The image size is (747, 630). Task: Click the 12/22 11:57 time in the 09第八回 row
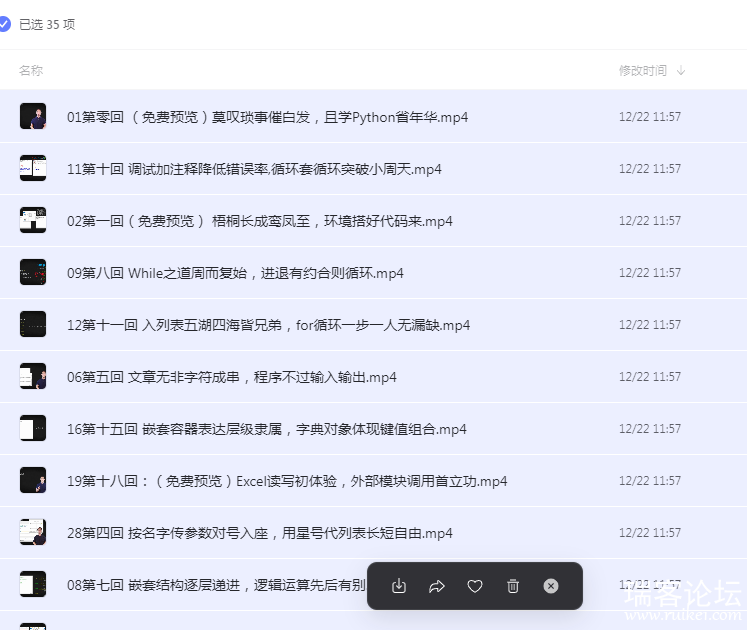click(x=650, y=273)
